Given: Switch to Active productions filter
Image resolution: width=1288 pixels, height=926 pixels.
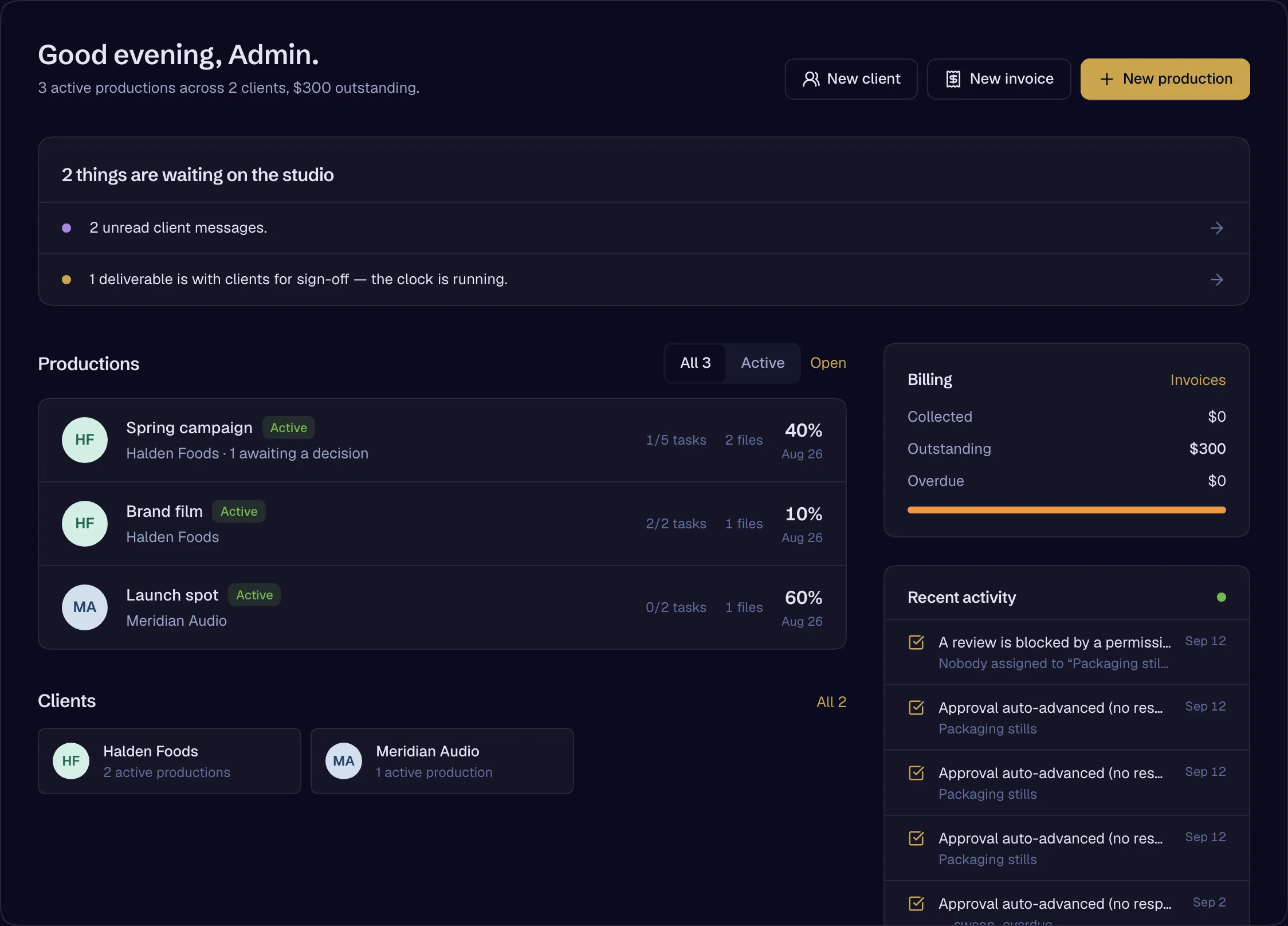Looking at the screenshot, I should [x=763, y=363].
